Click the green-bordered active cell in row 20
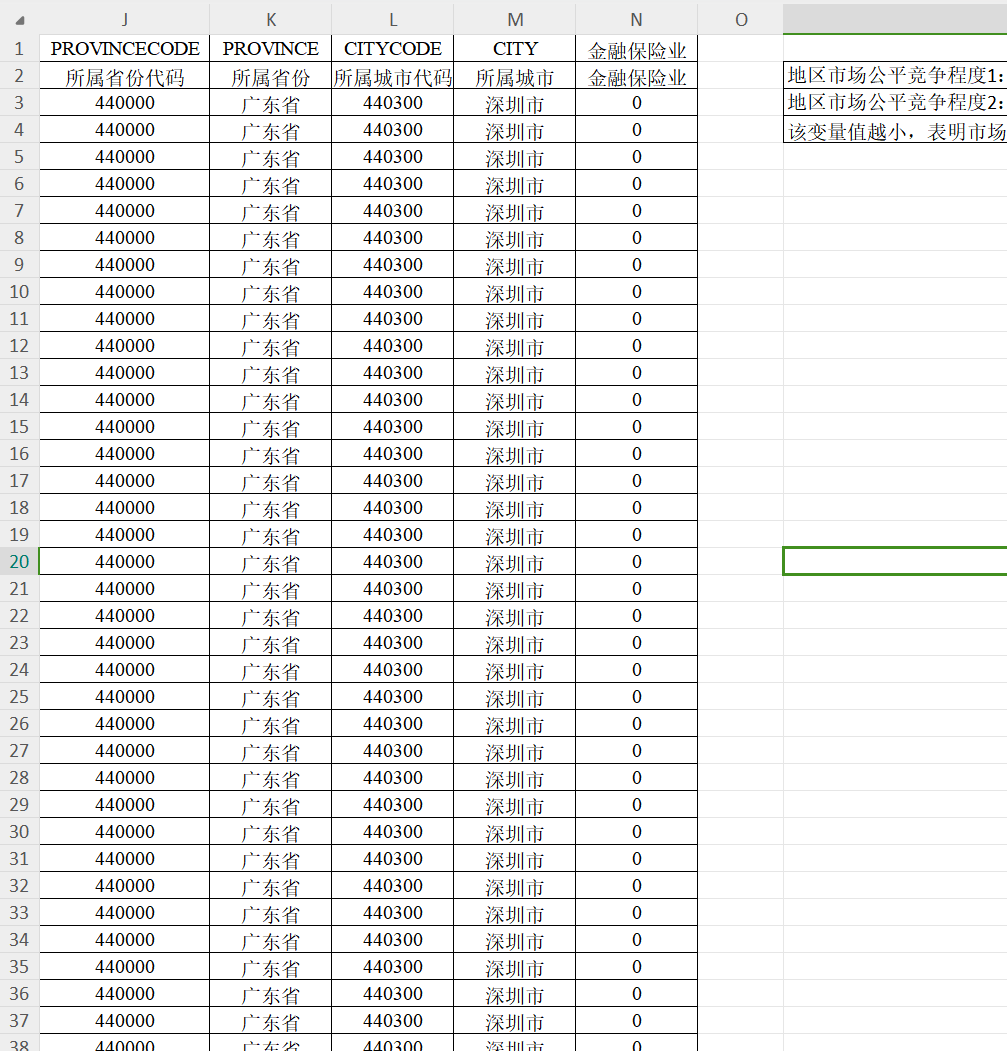The height and width of the screenshot is (1051, 1007). tap(895, 561)
